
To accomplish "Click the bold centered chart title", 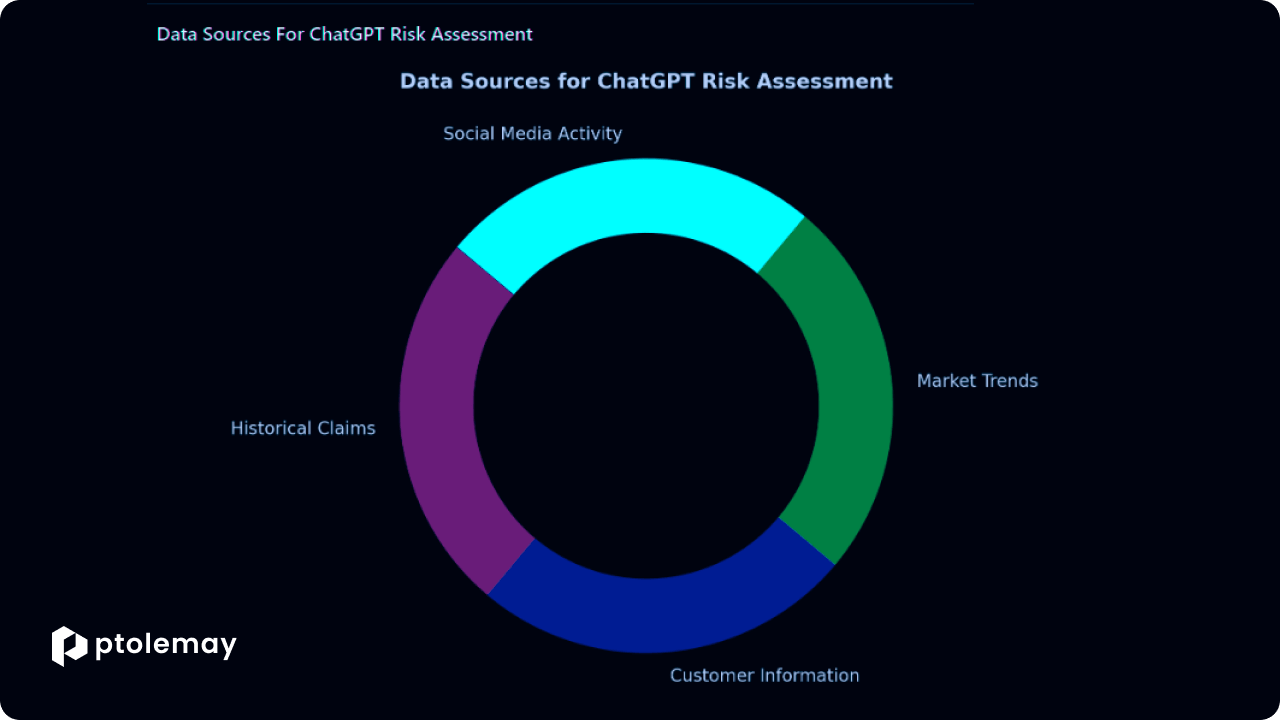I will (646, 81).
